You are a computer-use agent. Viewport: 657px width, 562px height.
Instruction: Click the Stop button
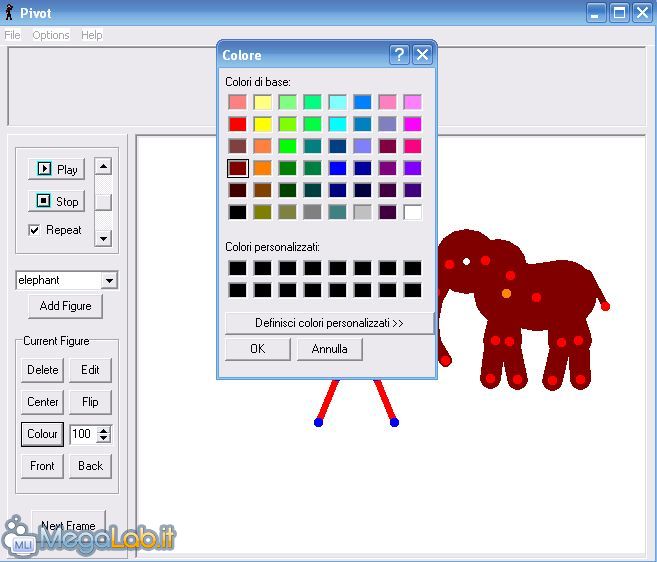pos(56,201)
